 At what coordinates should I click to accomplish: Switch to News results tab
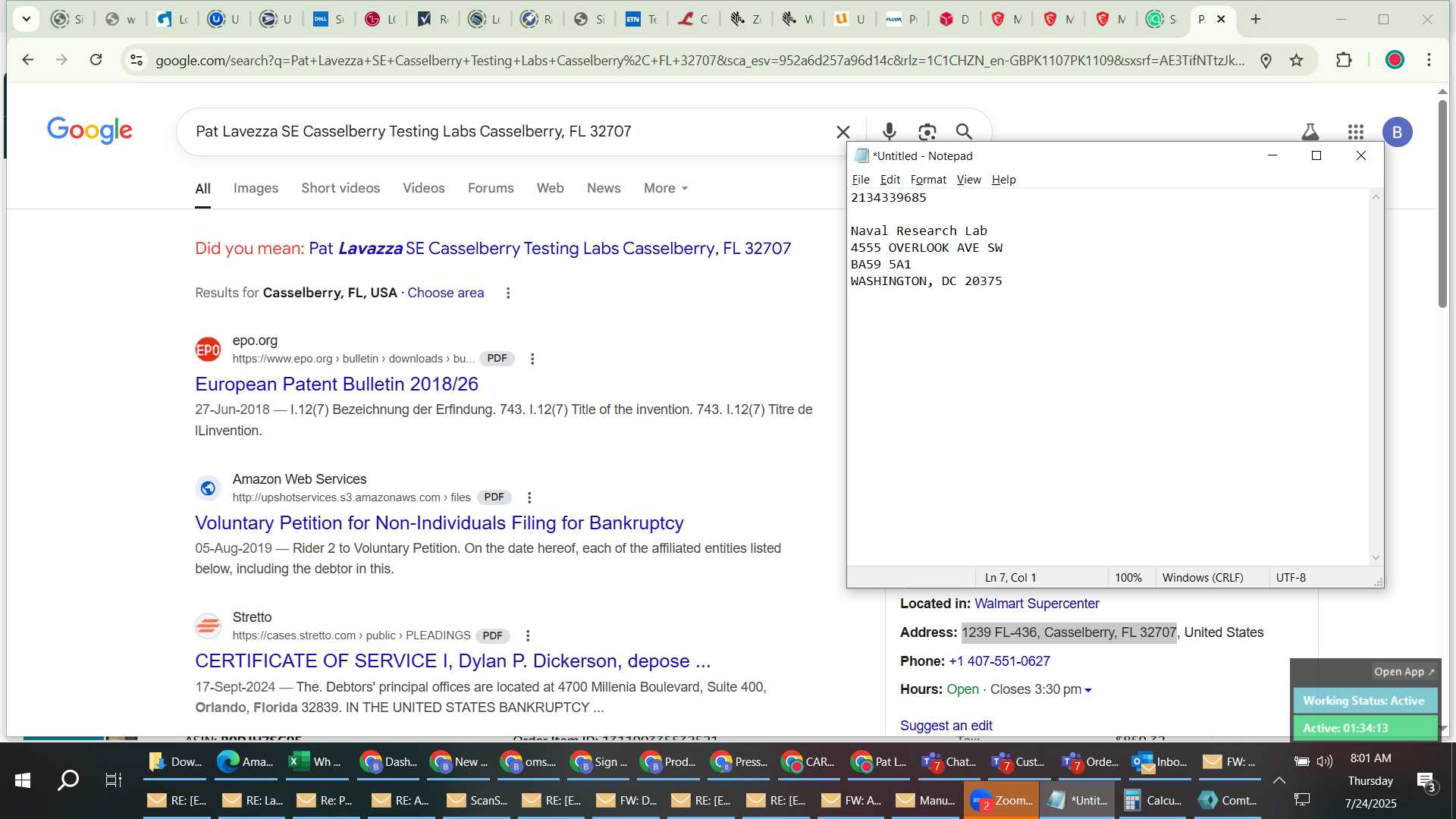coord(604,188)
